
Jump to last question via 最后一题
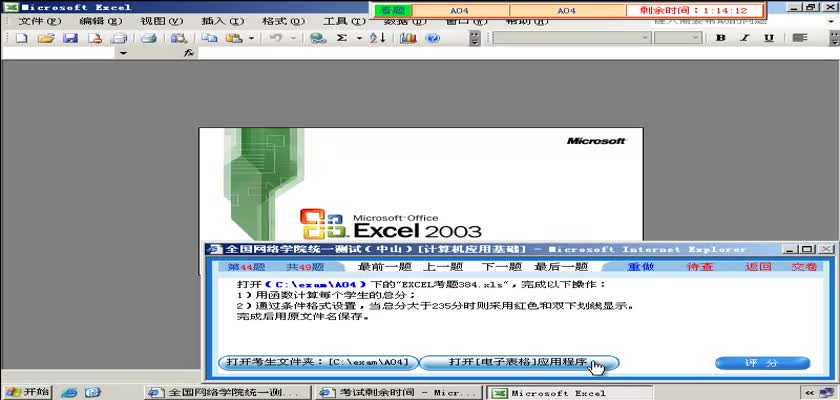[x=561, y=267]
